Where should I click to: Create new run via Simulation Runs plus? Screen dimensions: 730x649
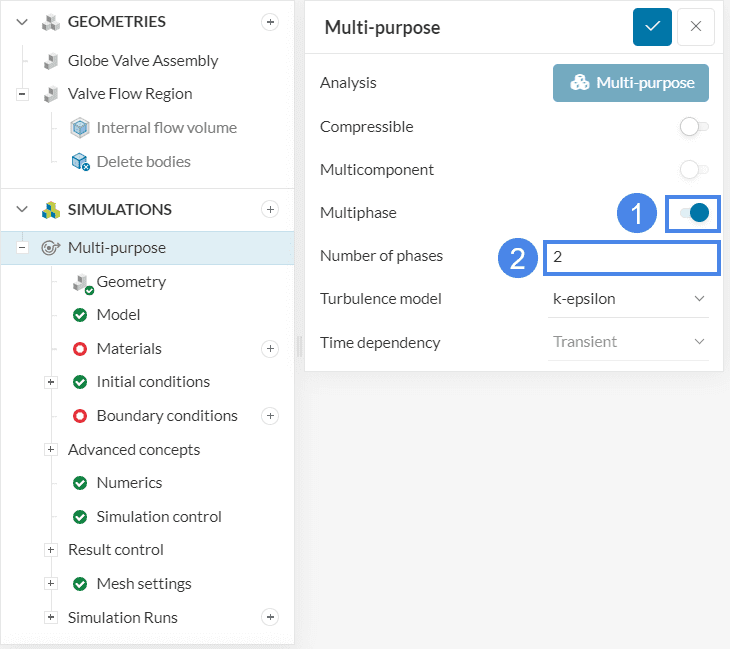pos(270,617)
